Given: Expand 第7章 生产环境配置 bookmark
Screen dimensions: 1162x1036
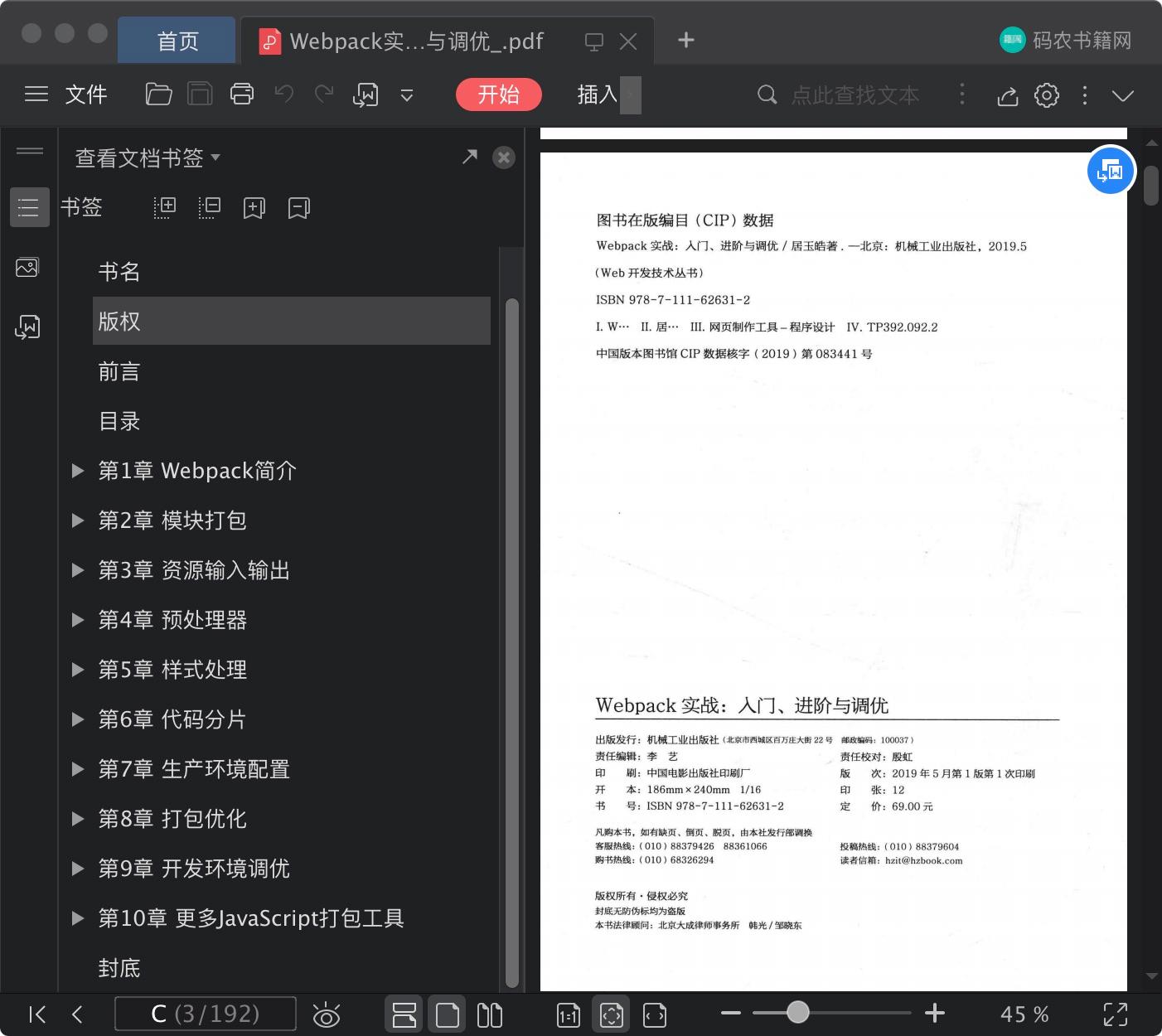Looking at the screenshot, I should (x=78, y=769).
